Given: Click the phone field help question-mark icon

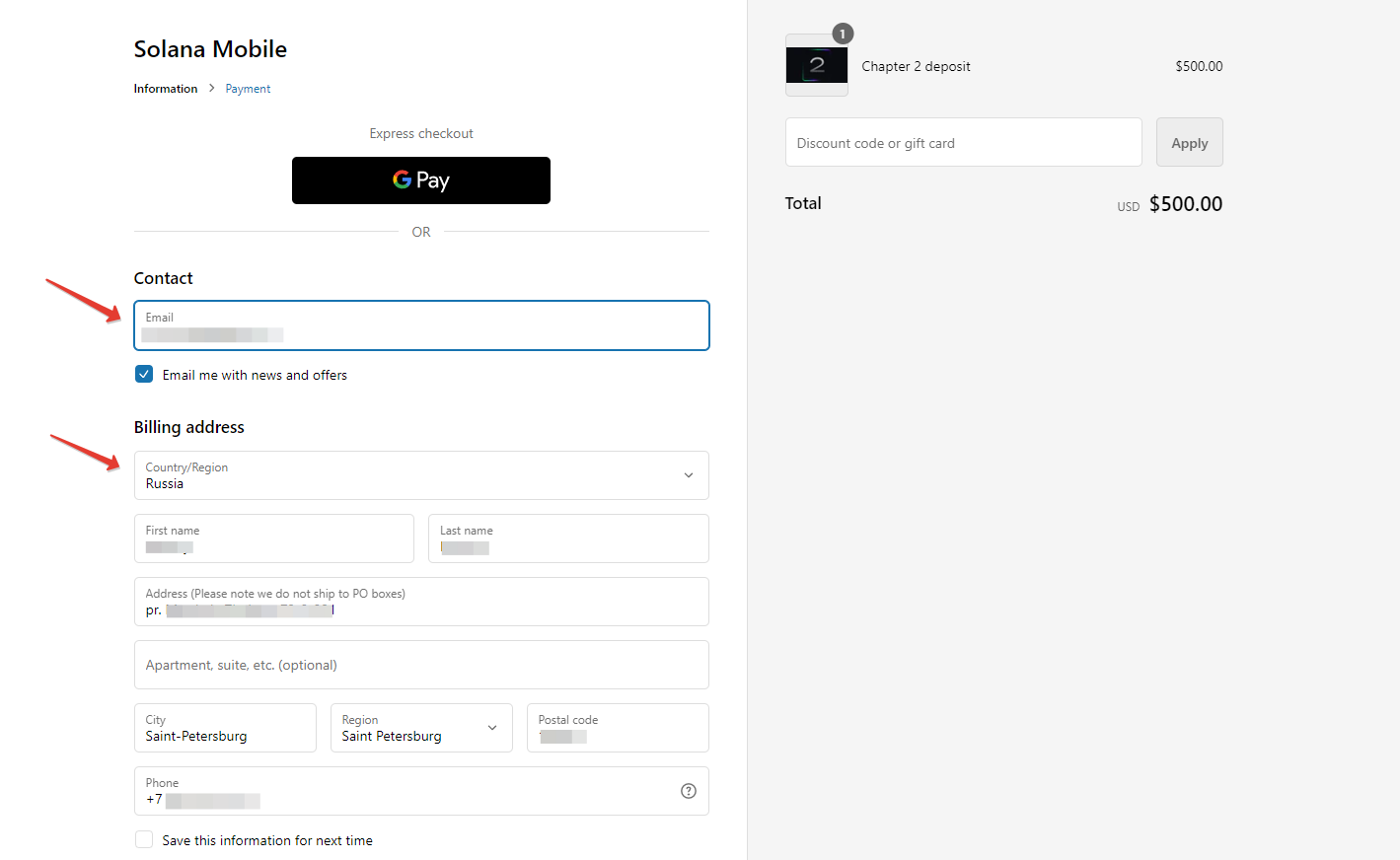Looking at the screenshot, I should click(x=689, y=791).
